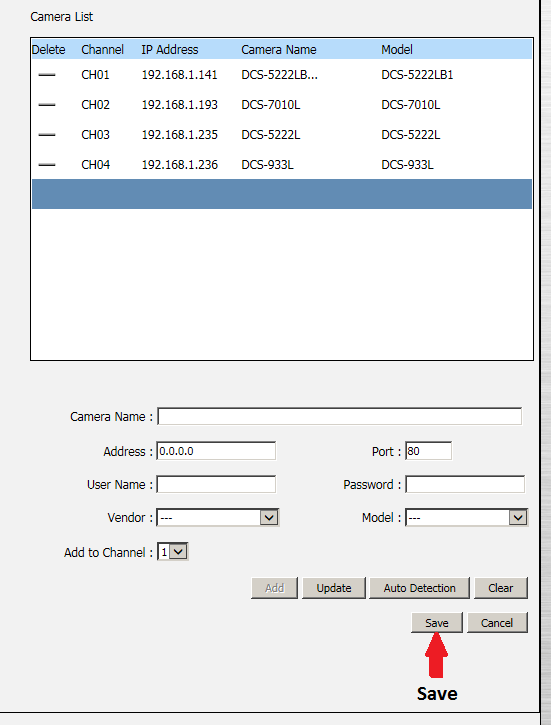Delete the CH04 DCS-933L camera entry
Viewport: 551px width, 725px height.
click(47, 165)
